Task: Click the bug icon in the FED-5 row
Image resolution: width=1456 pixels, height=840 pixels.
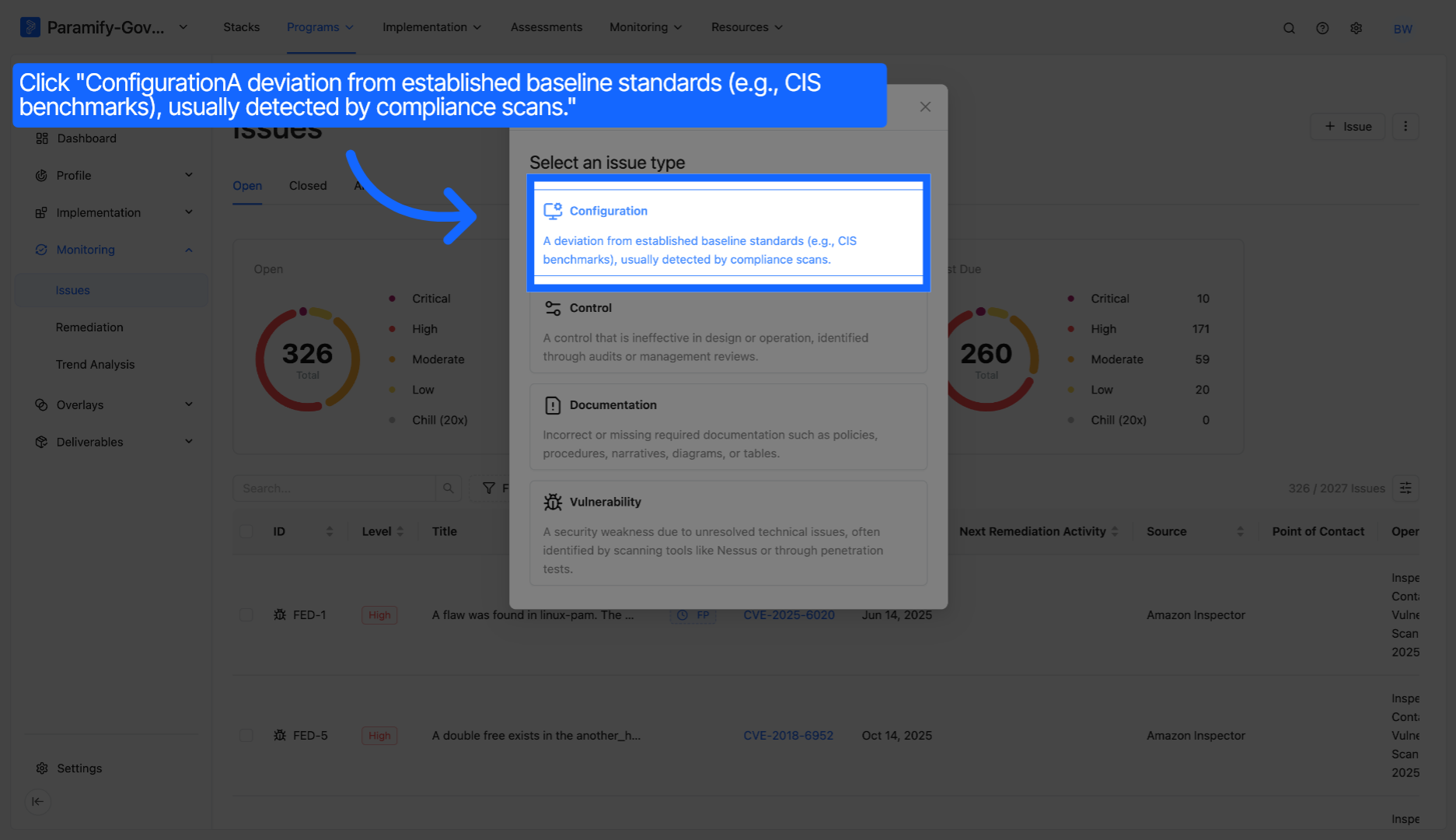Action: pyautogui.click(x=280, y=736)
